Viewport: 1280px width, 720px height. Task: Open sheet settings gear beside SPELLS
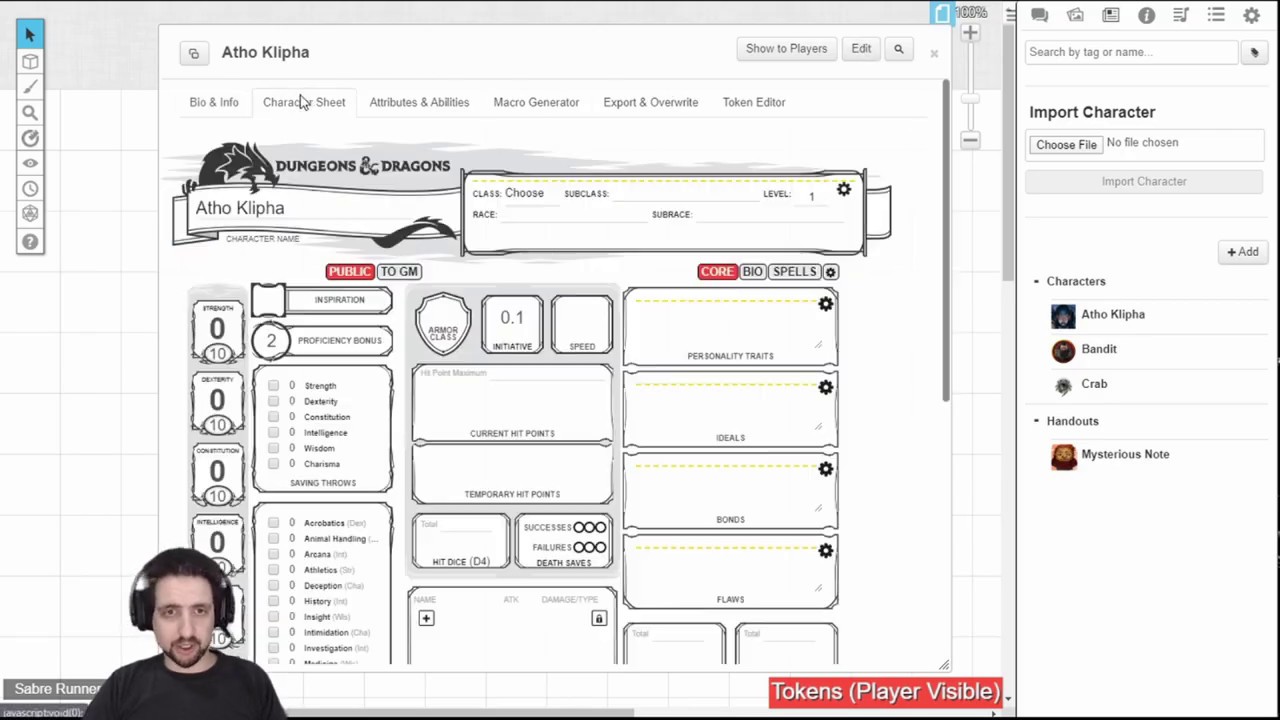pyautogui.click(x=830, y=272)
